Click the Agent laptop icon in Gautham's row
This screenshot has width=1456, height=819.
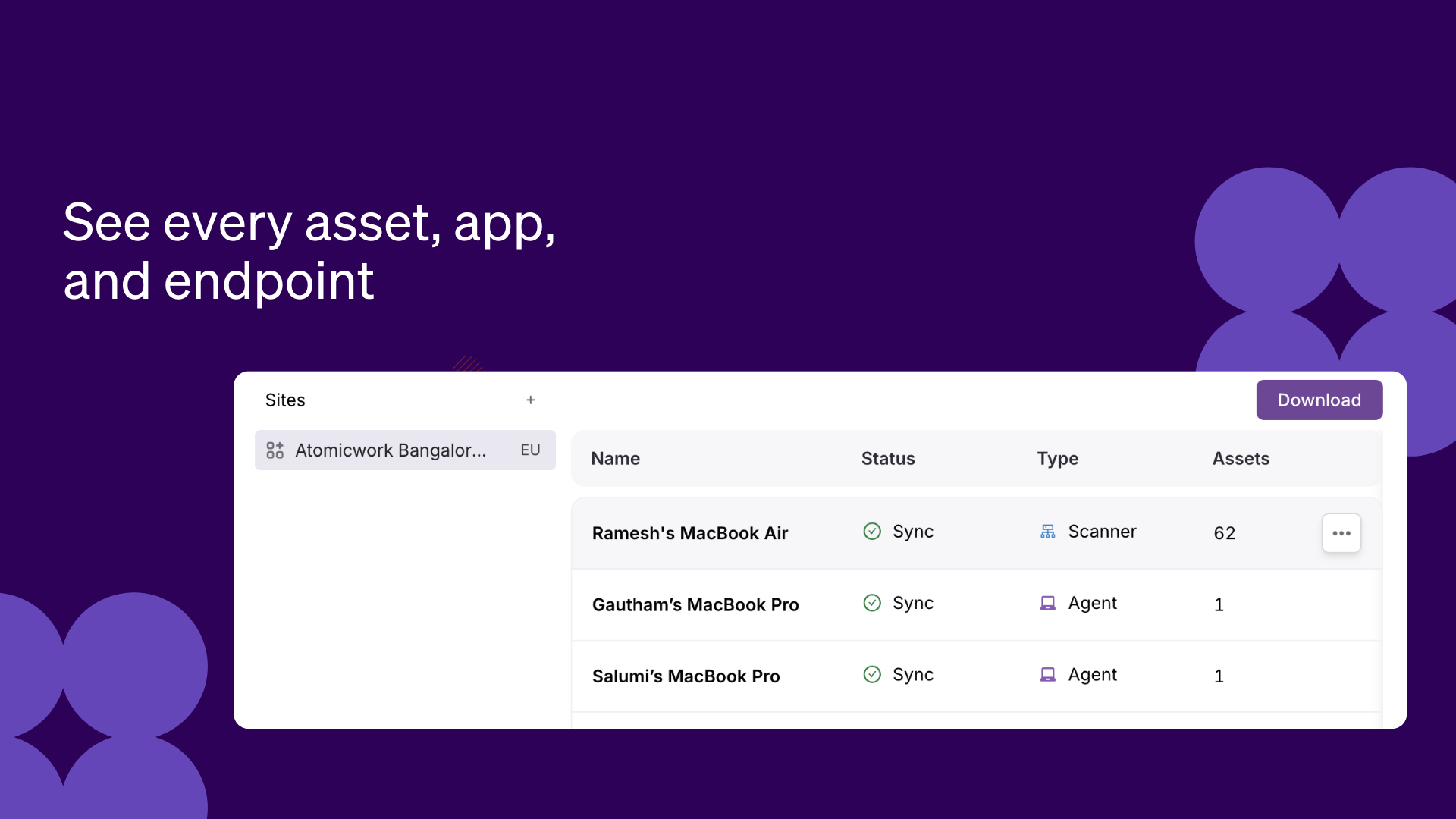click(x=1047, y=604)
